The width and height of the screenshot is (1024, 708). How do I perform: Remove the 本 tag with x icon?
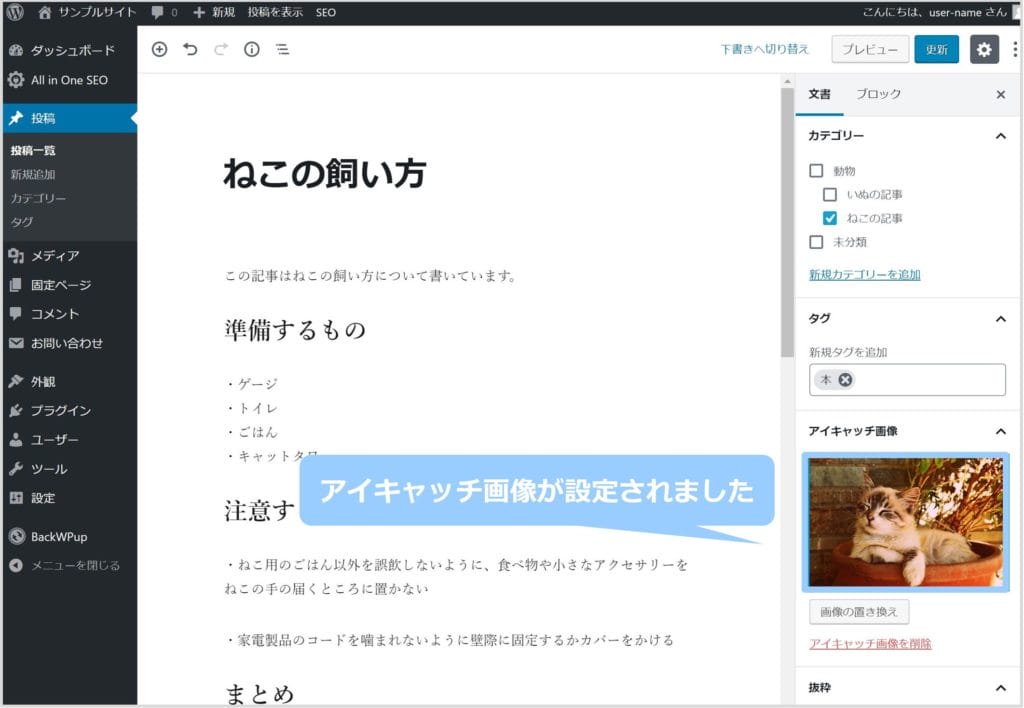[846, 380]
